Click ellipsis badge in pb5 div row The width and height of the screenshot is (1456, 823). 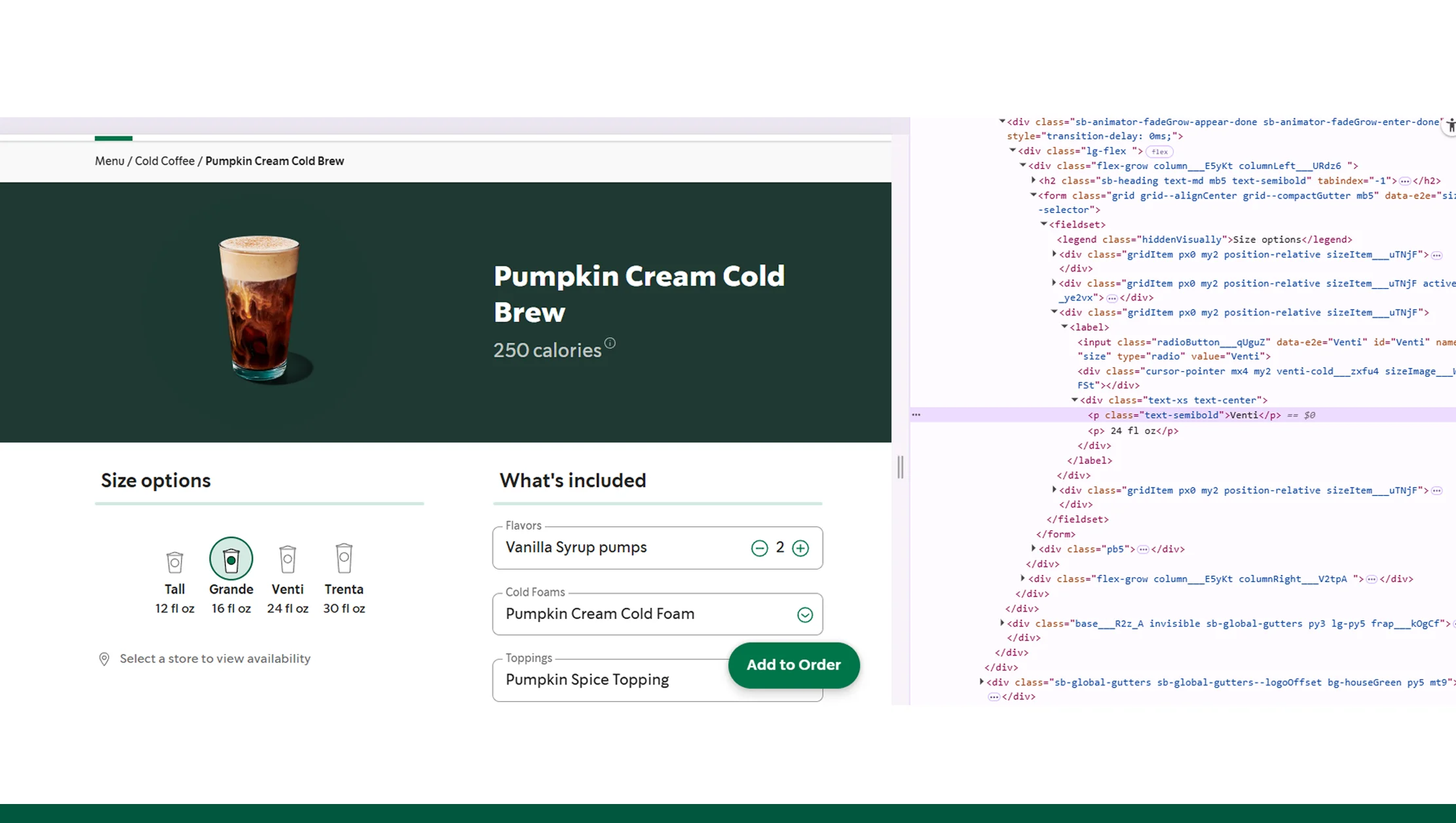(x=1143, y=550)
